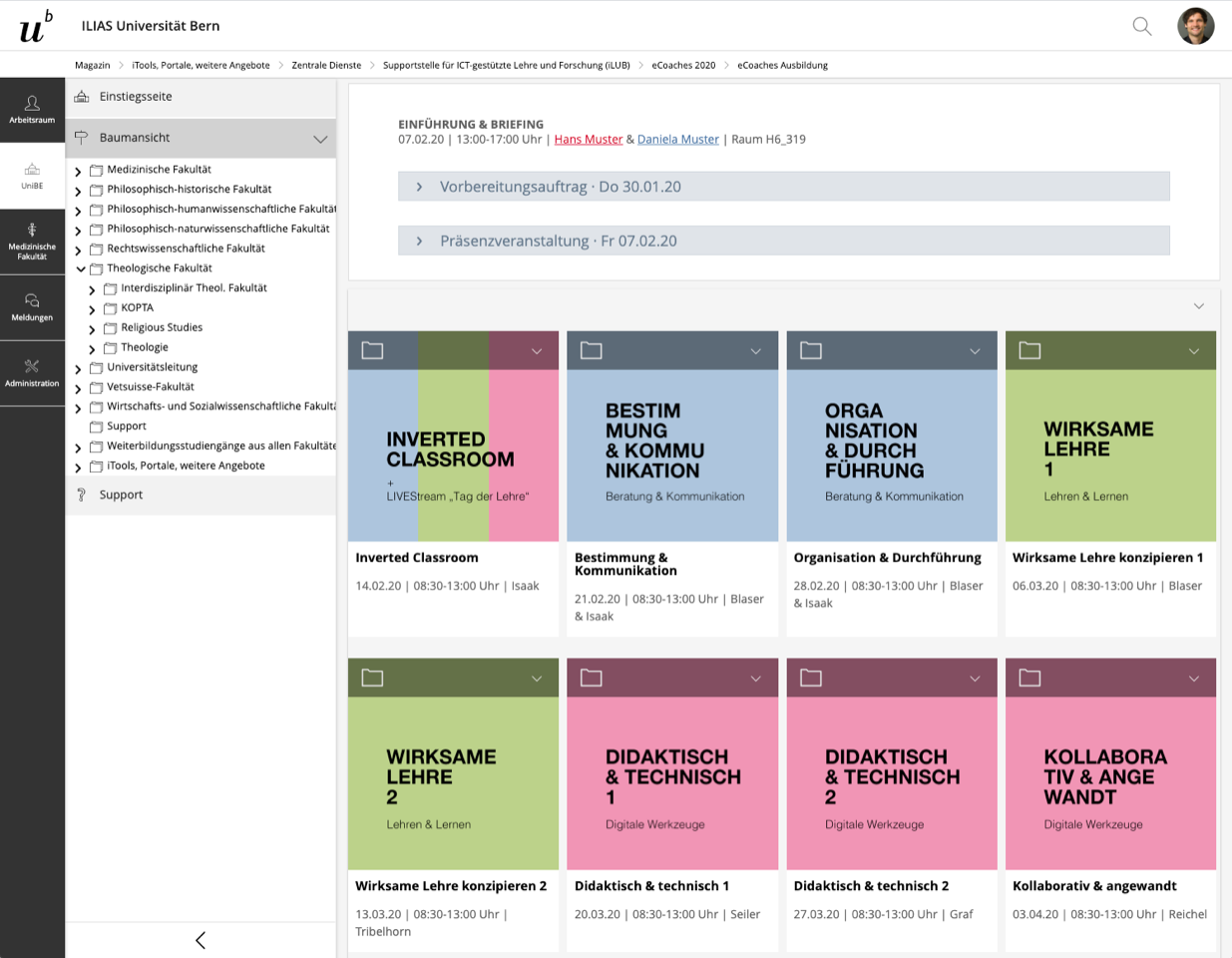Open Medizinische Fakultät in the sidebar
This screenshot has height=958, width=1232.
pyautogui.click(x=32, y=241)
